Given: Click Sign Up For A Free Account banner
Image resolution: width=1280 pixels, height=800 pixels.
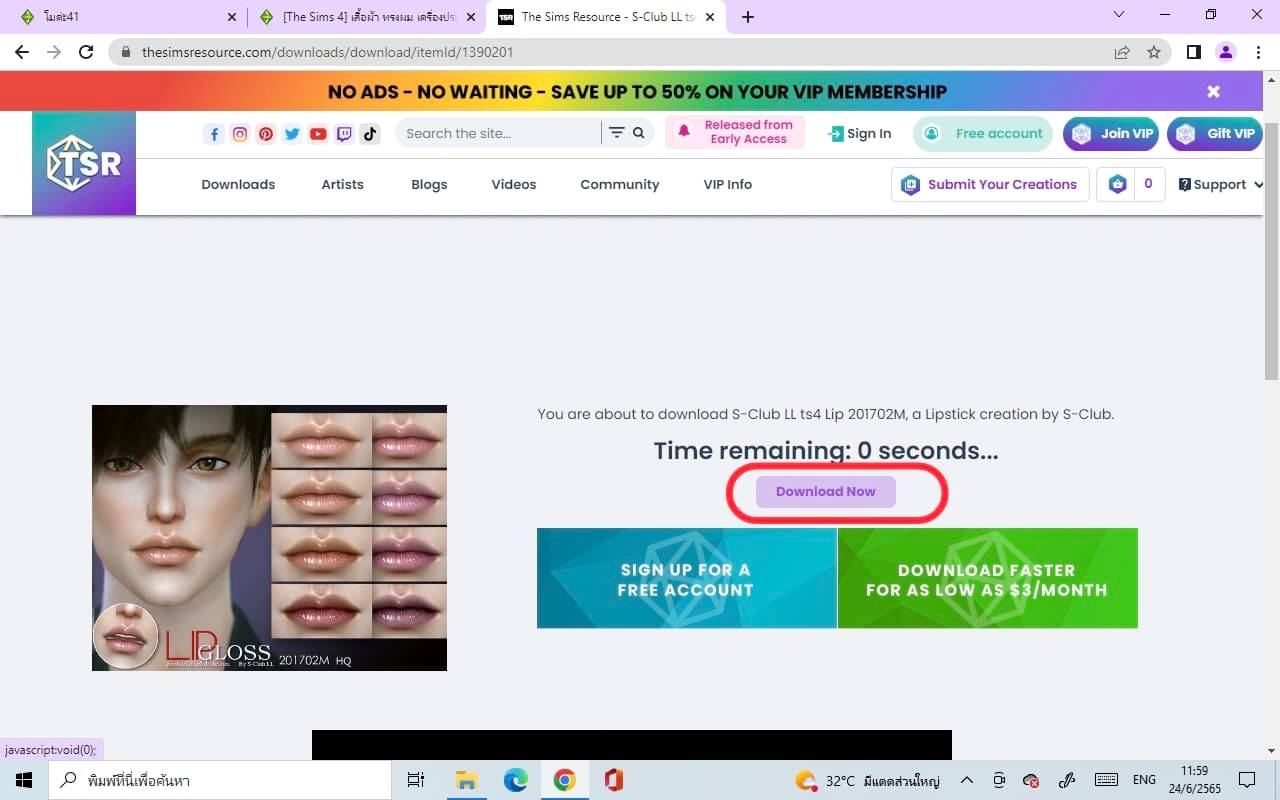Looking at the screenshot, I should 686,578.
